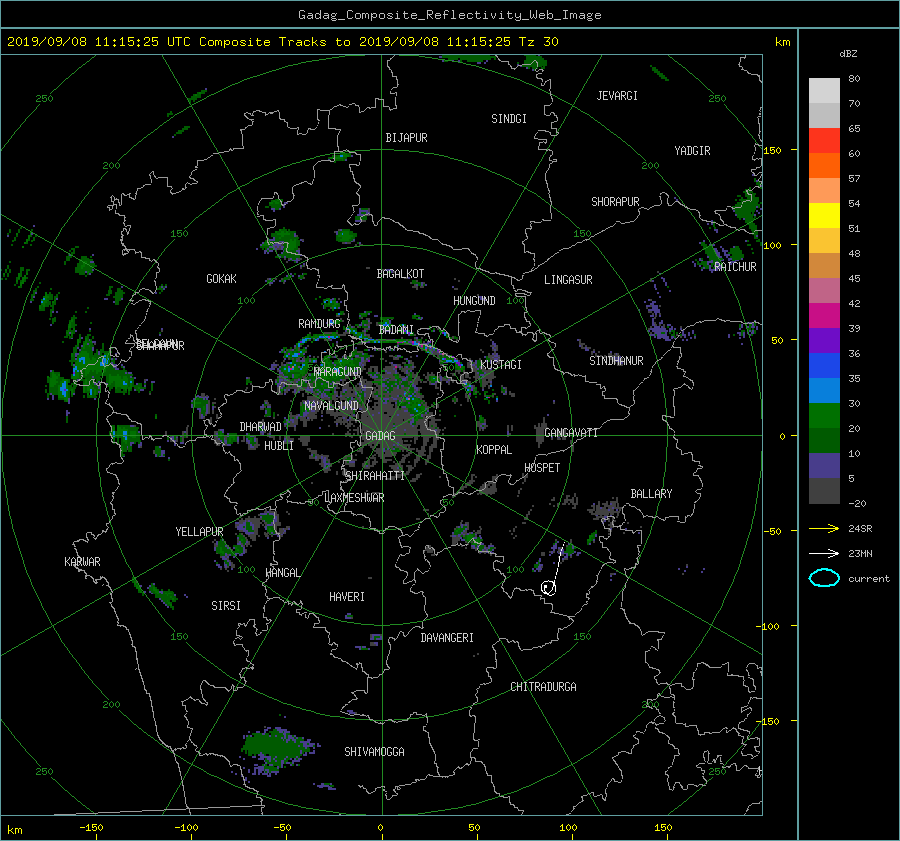This screenshot has height=841, width=900.
Task: Click the DAVANGERI city label
Action: (x=447, y=638)
